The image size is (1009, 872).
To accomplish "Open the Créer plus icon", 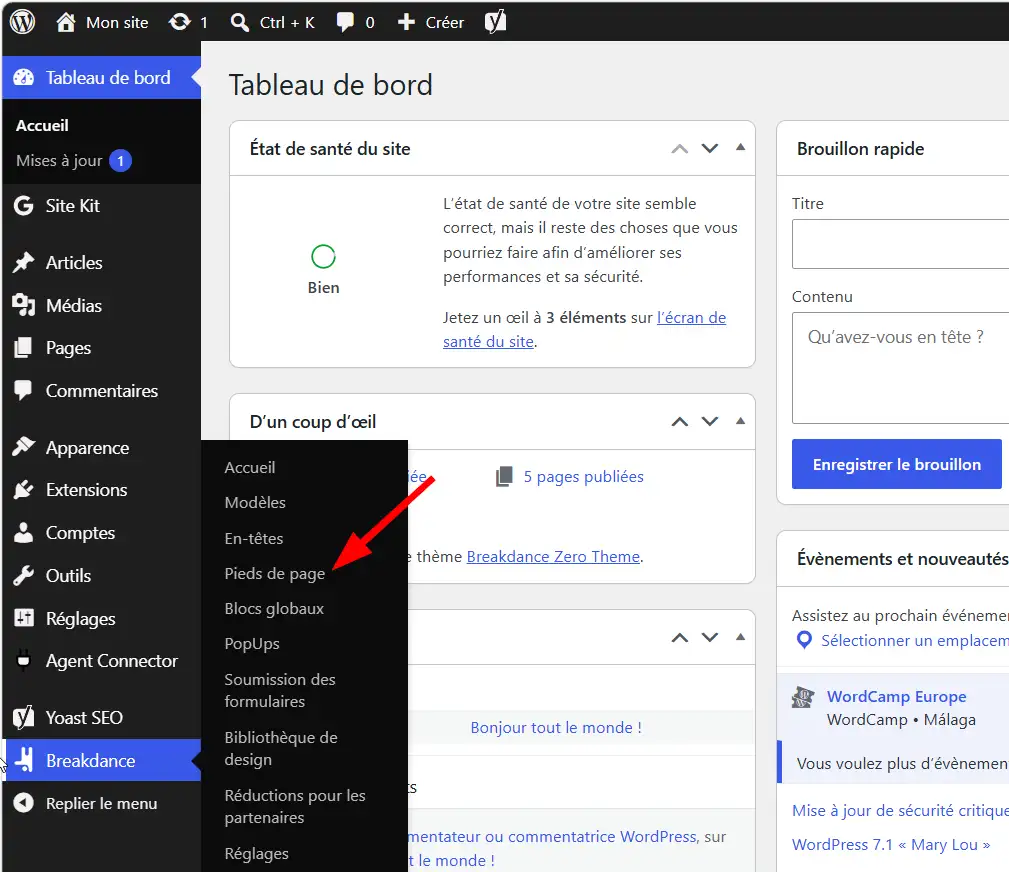I will point(406,23).
